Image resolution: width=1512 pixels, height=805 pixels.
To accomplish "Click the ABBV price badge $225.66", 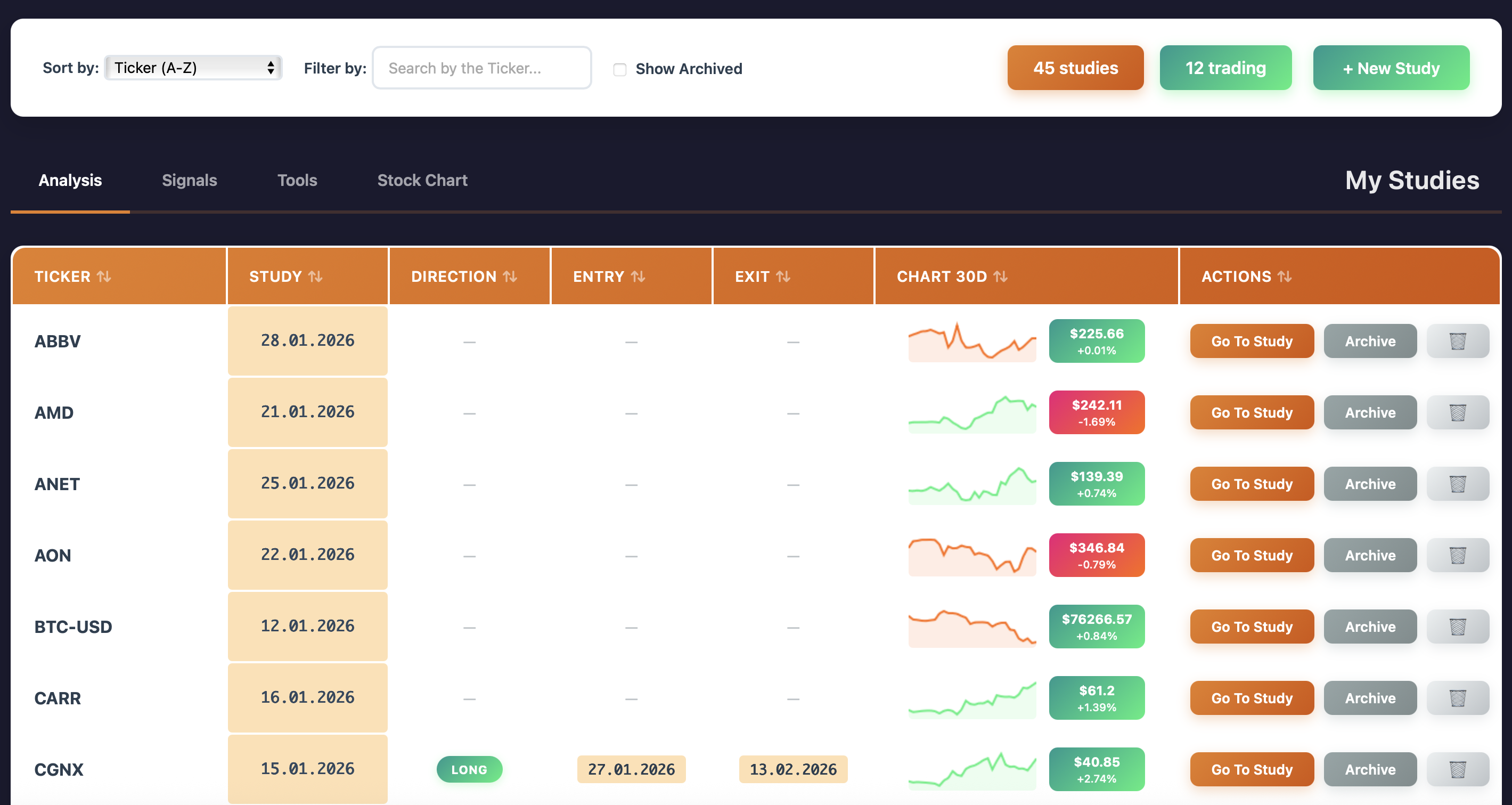I will (1097, 340).
